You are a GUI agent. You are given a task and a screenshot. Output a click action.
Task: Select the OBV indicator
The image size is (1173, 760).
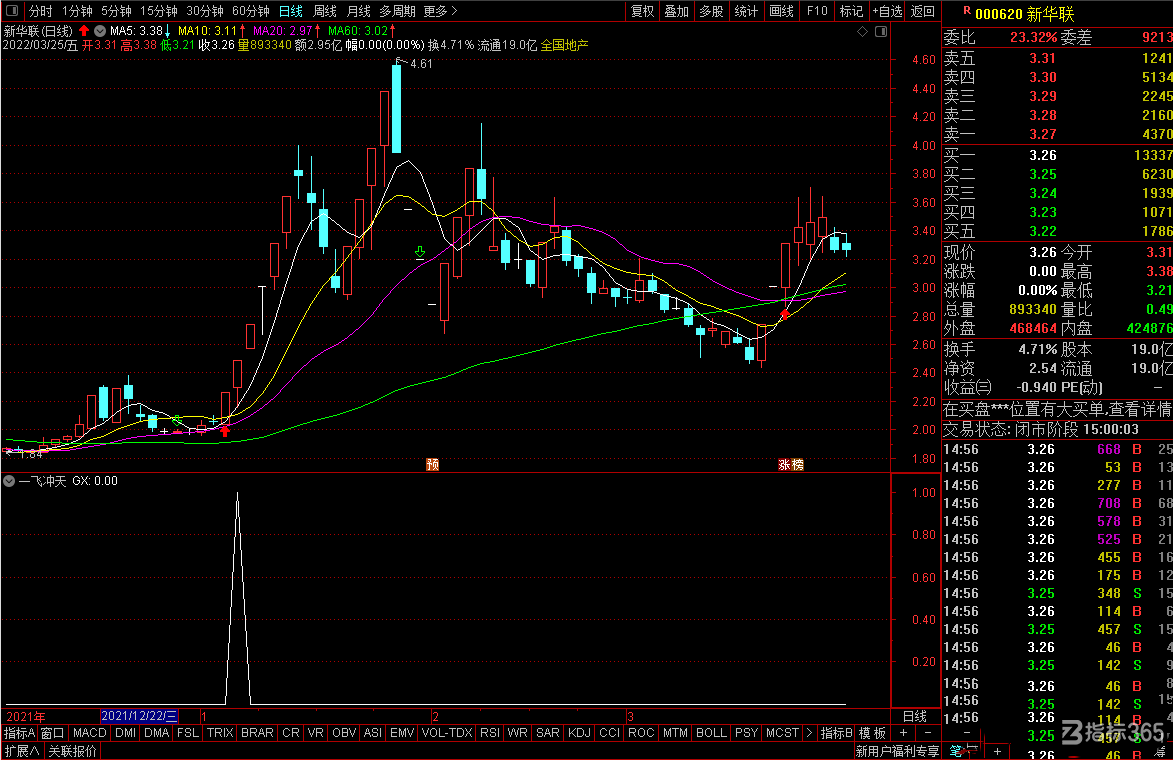pos(344,733)
